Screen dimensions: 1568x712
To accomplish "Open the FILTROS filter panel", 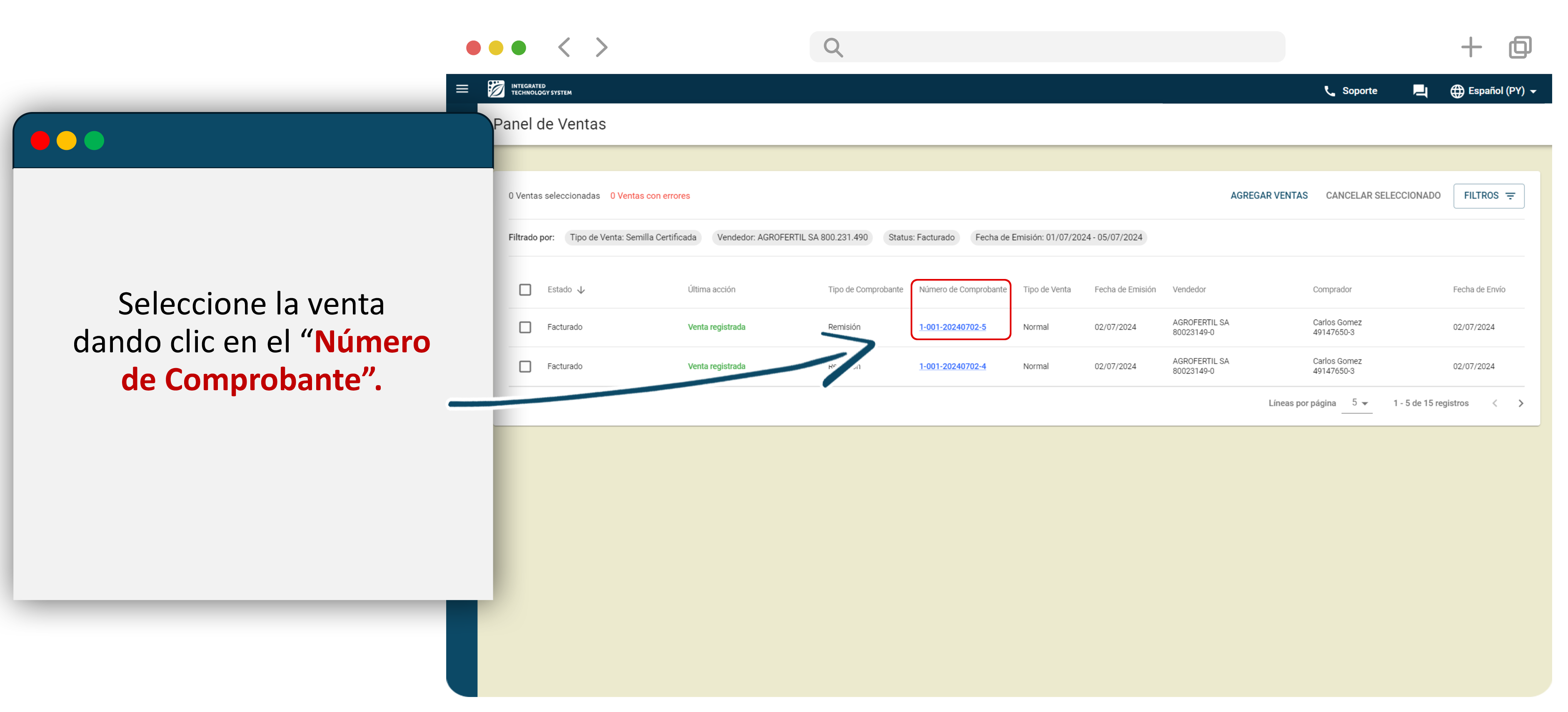I will click(1488, 196).
